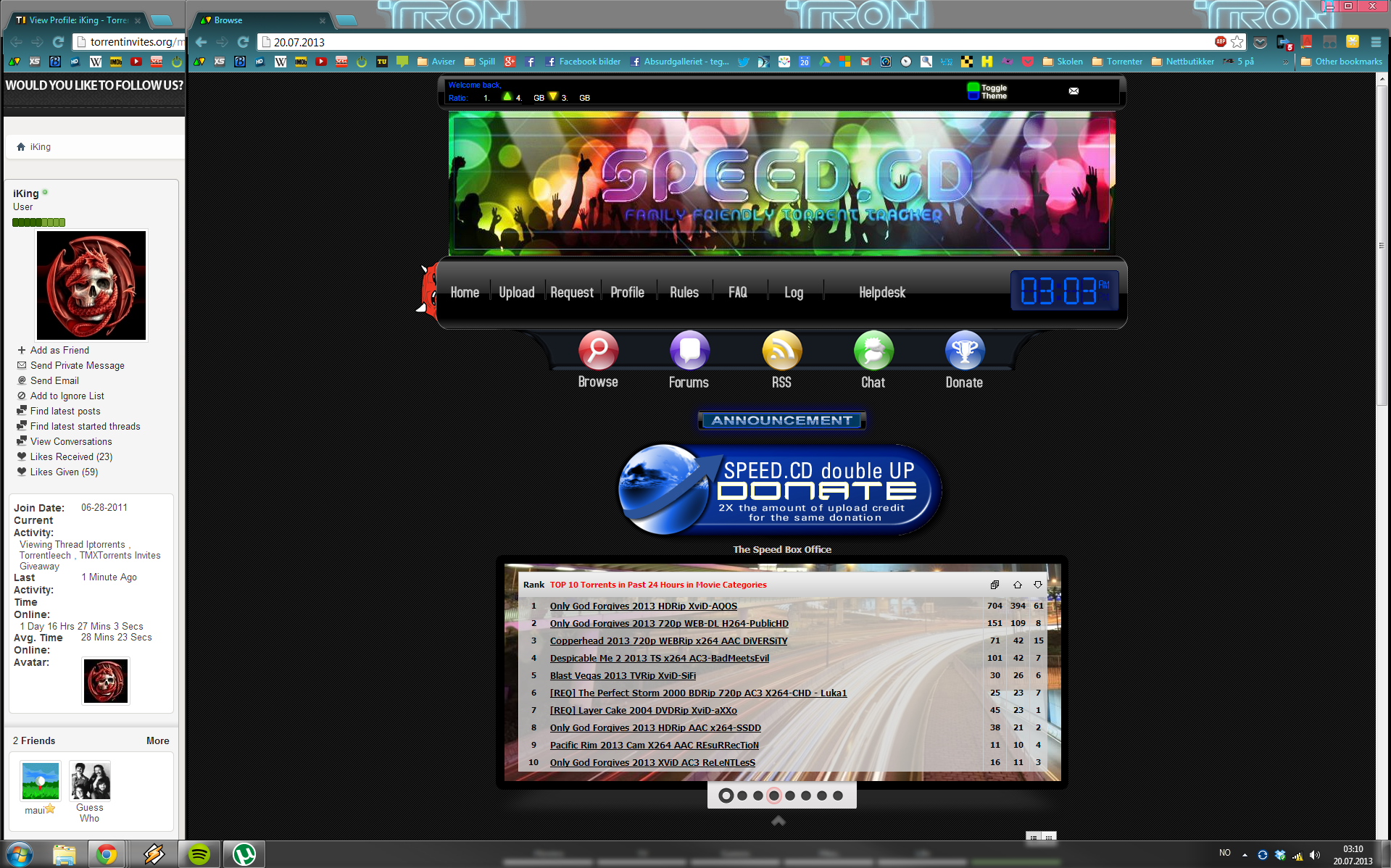1391x868 pixels.
Task: Open the Upload menu item
Action: coord(517,293)
